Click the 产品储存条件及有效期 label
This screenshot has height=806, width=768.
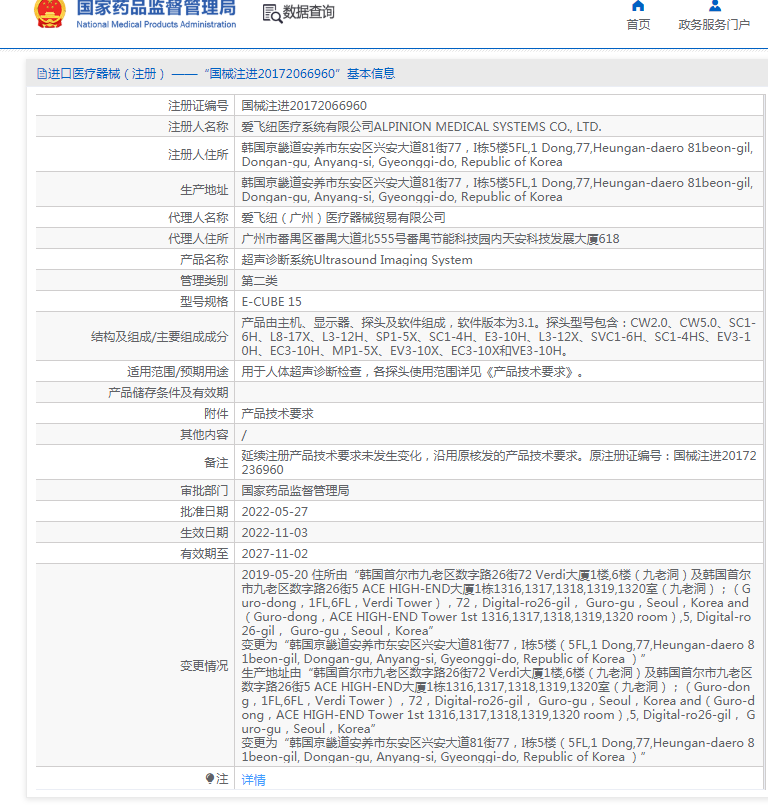168,393
